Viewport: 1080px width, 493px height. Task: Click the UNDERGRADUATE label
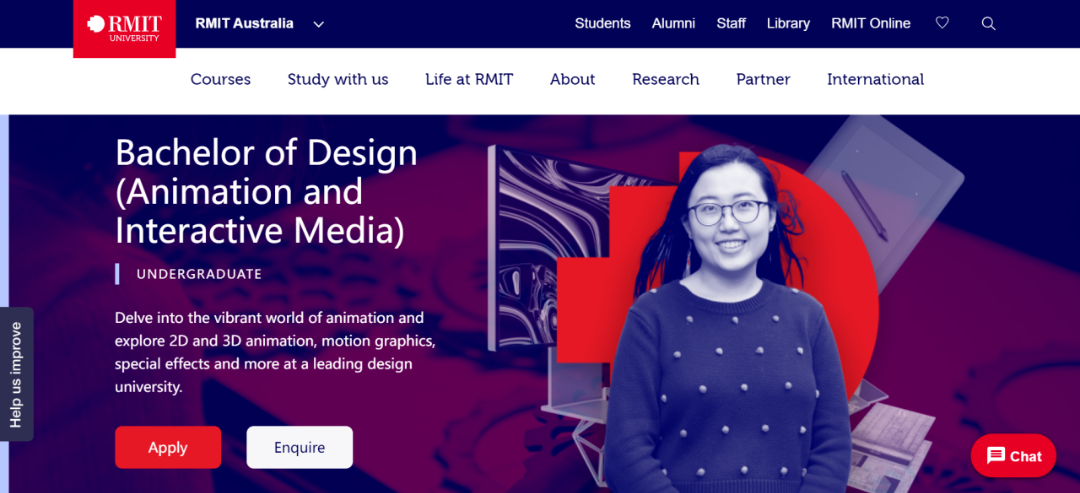(199, 274)
